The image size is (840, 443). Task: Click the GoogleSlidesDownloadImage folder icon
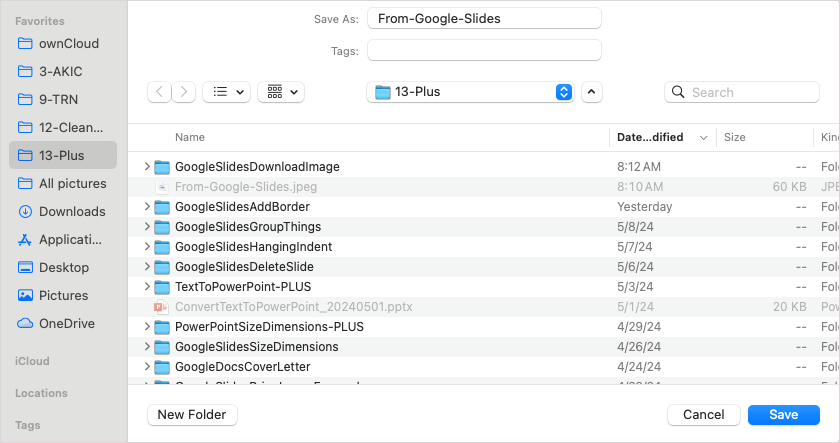click(162, 167)
